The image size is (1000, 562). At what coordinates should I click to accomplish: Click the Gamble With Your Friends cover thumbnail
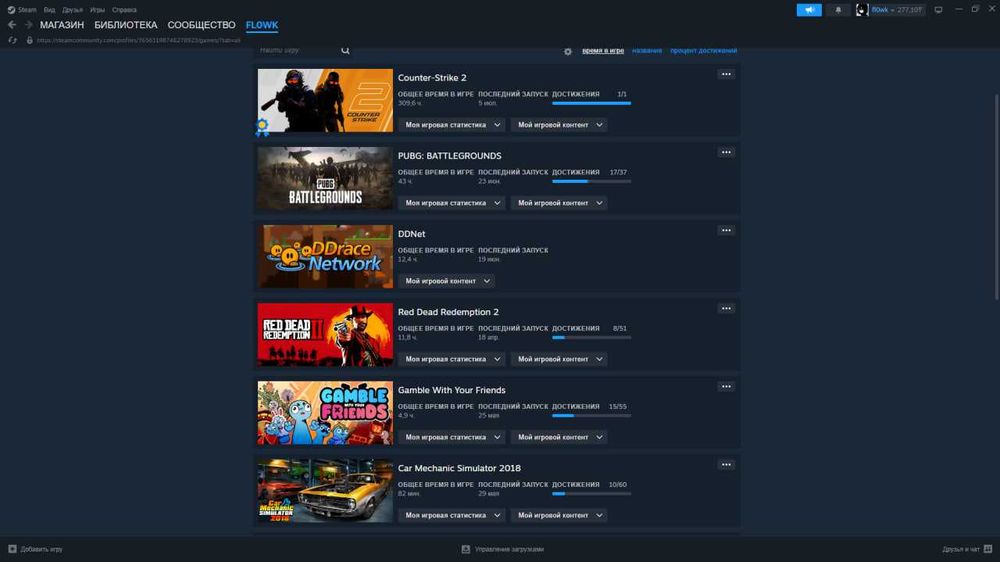[x=325, y=413]
